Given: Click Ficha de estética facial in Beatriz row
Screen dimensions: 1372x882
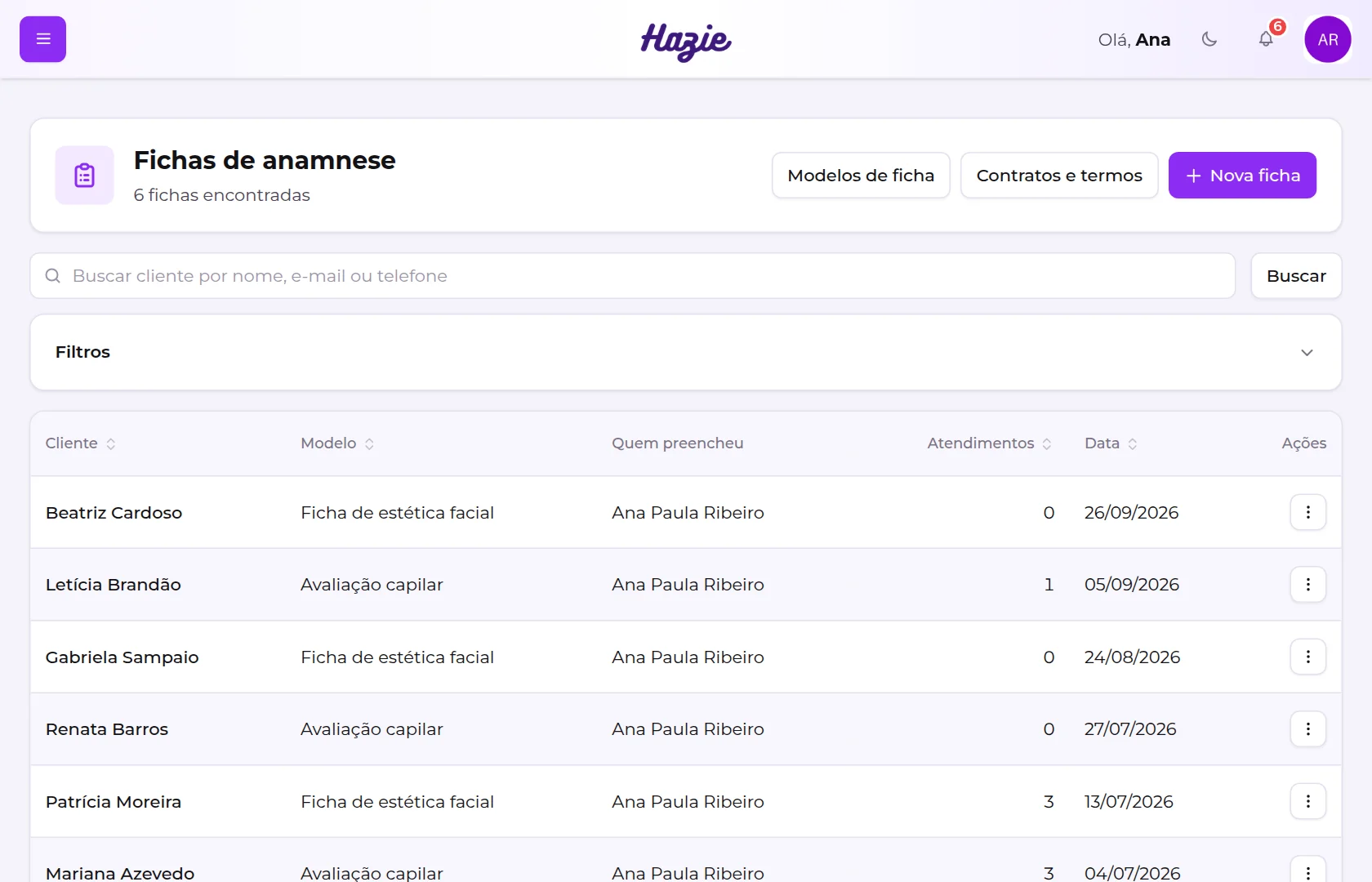Looking at the screenshot, I should (397, 513).
